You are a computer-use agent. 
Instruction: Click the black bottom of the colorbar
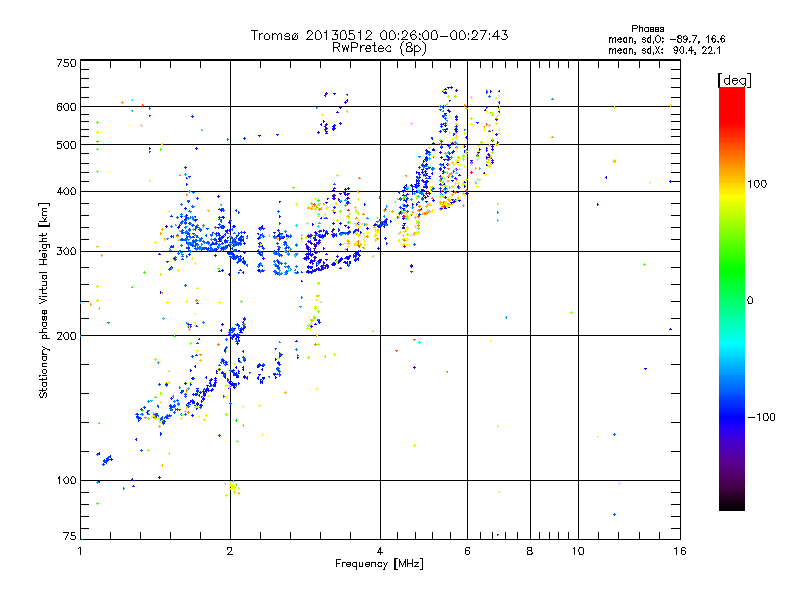tap(732, 503)
